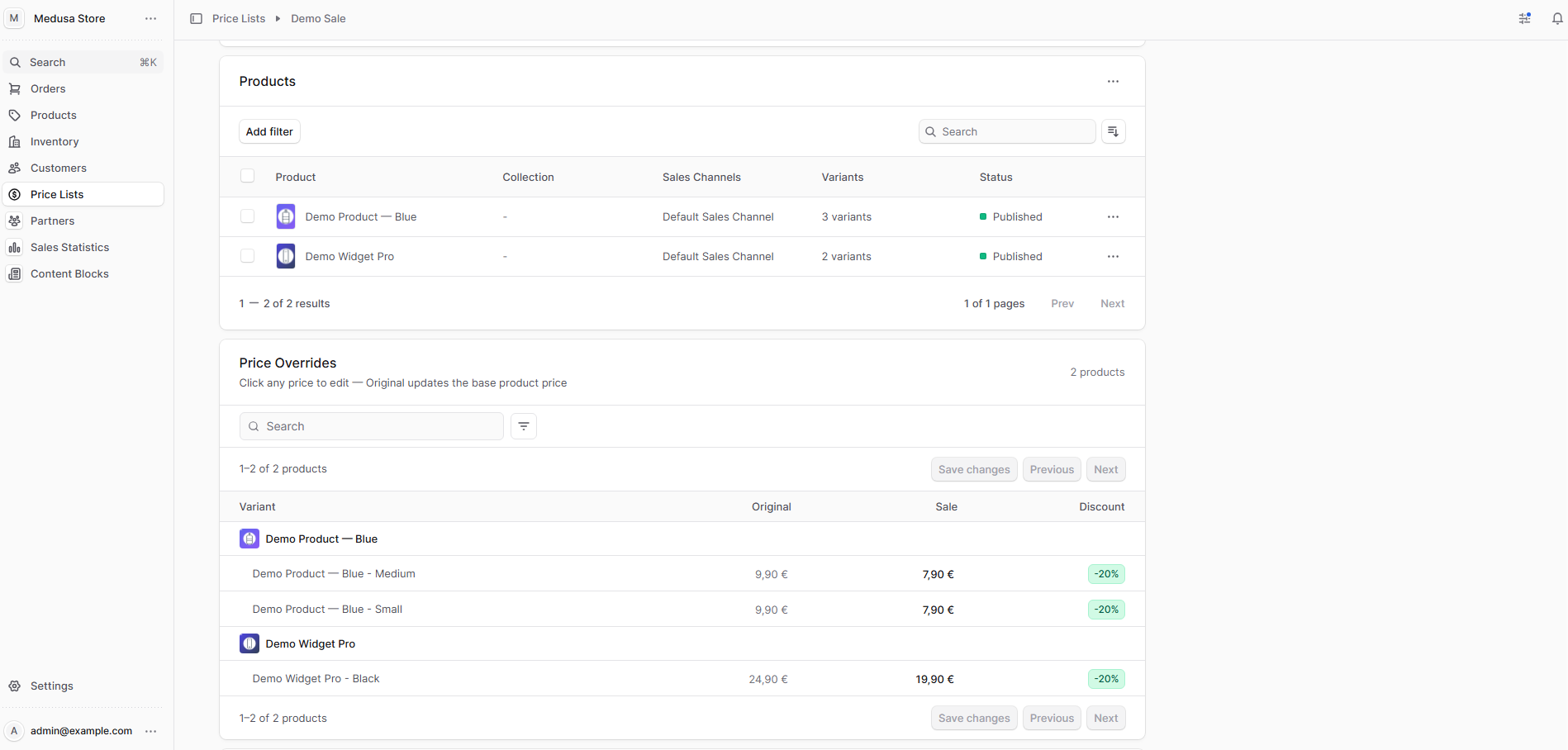
Task: Click the top Save changes button
Action: pos(974,469)
